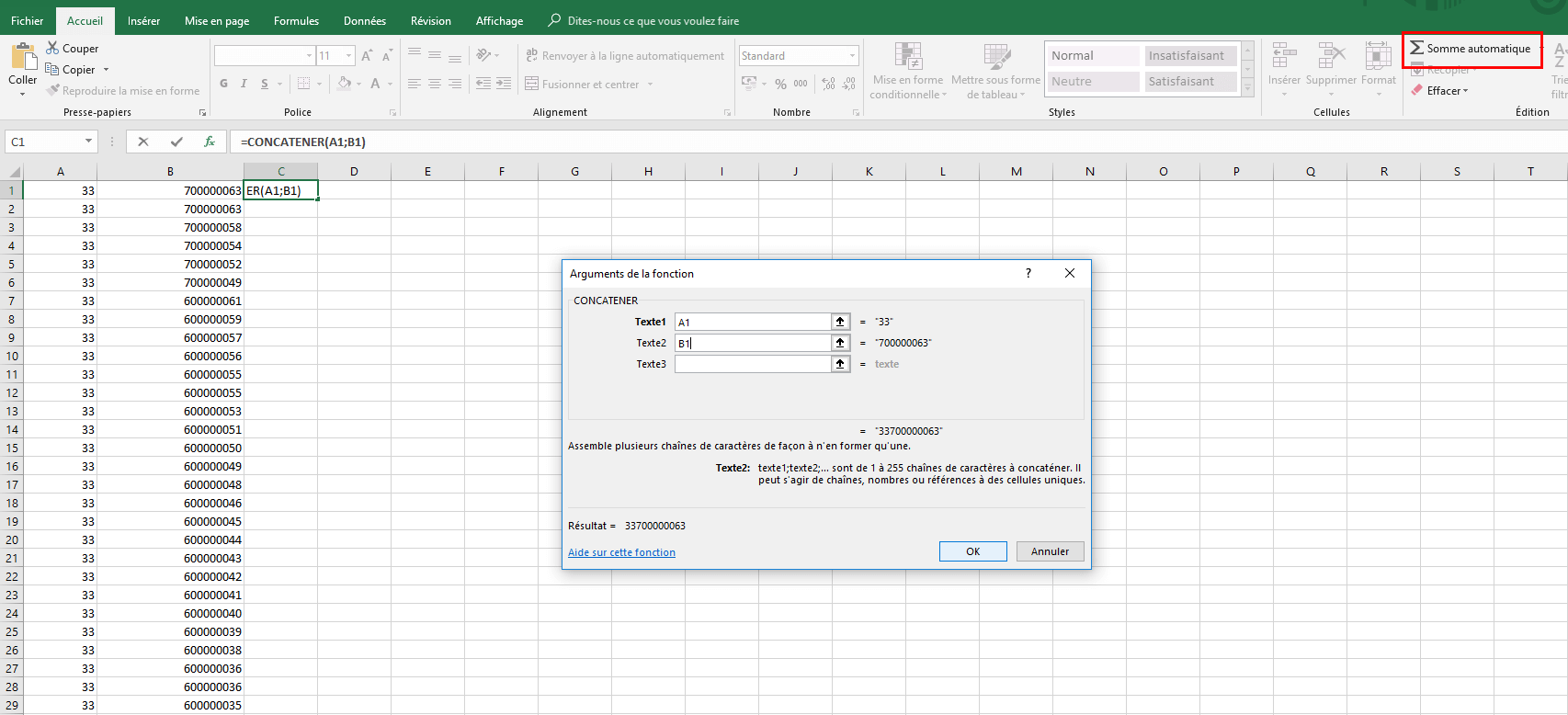Screen dimensions: 1568x715
Task: Open the Formules ribbon tab
Action: (x=296, y=20)
